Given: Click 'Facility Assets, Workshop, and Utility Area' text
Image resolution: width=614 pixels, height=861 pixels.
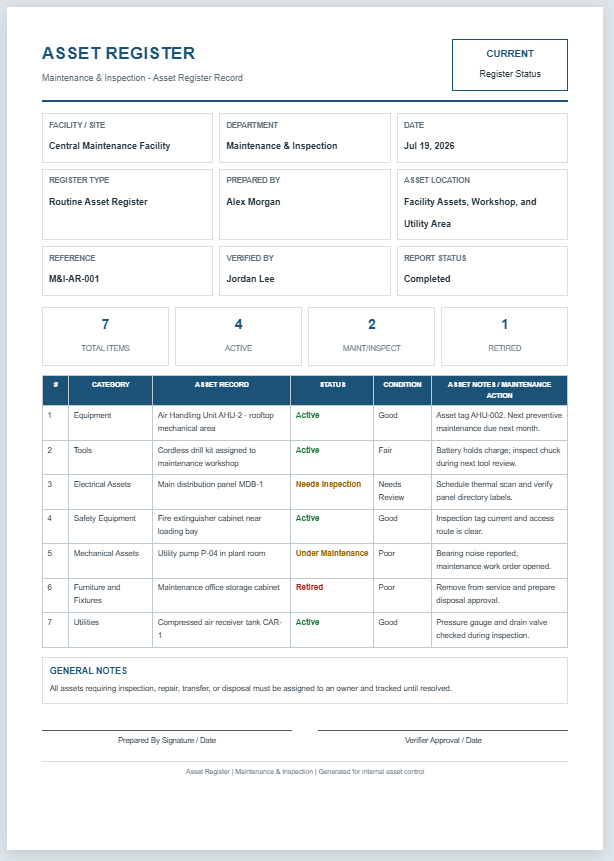Looking at the screenshot, I should point(470,213).
